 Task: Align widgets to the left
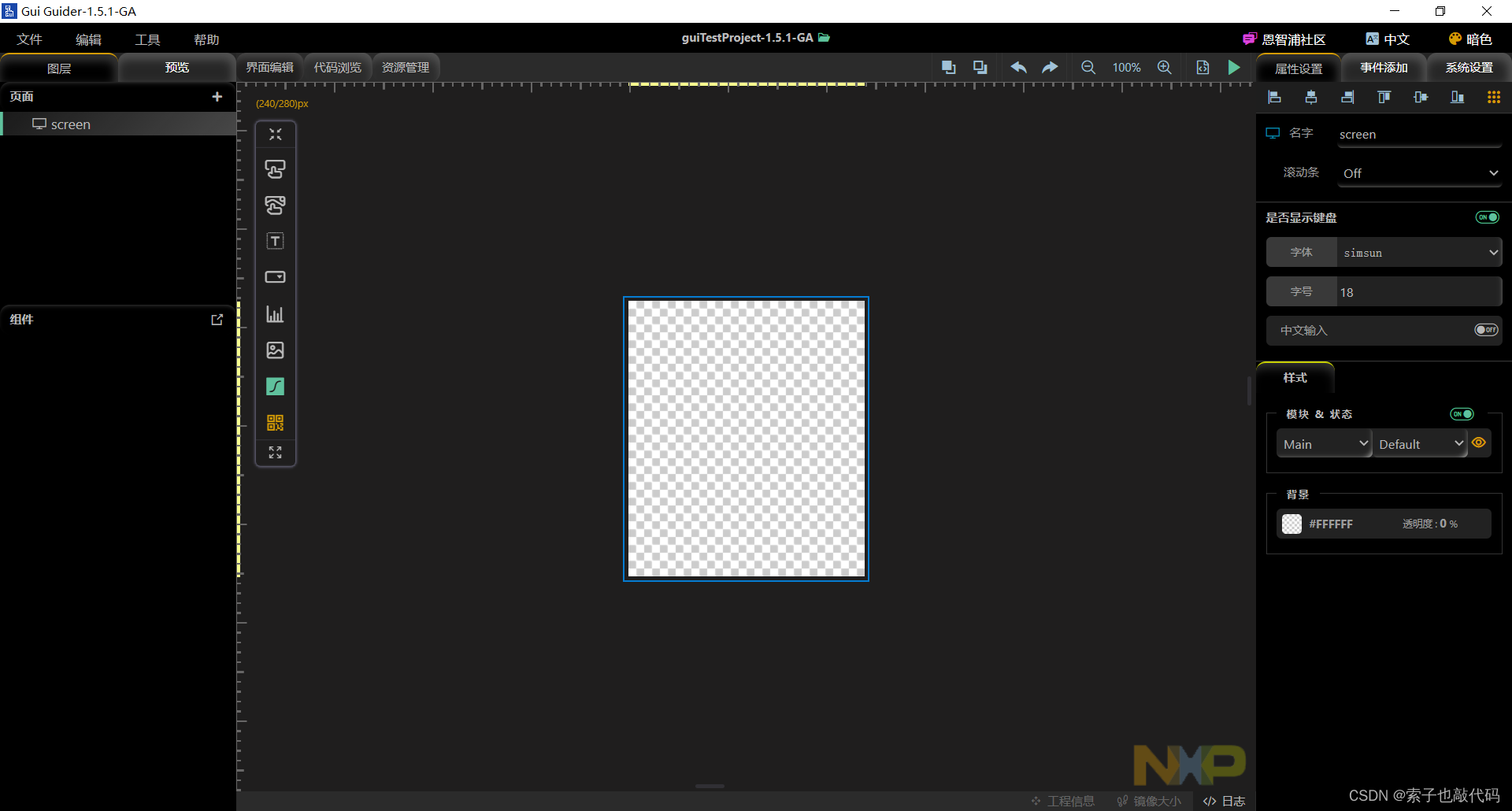(1275, 97)
